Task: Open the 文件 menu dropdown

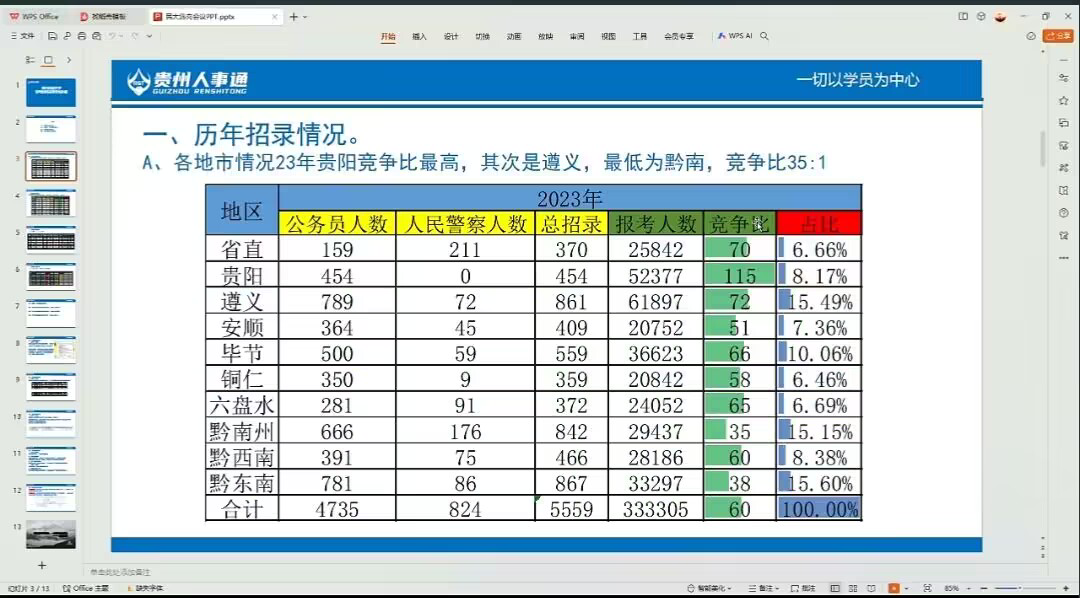Action: [x=23, y=36]
